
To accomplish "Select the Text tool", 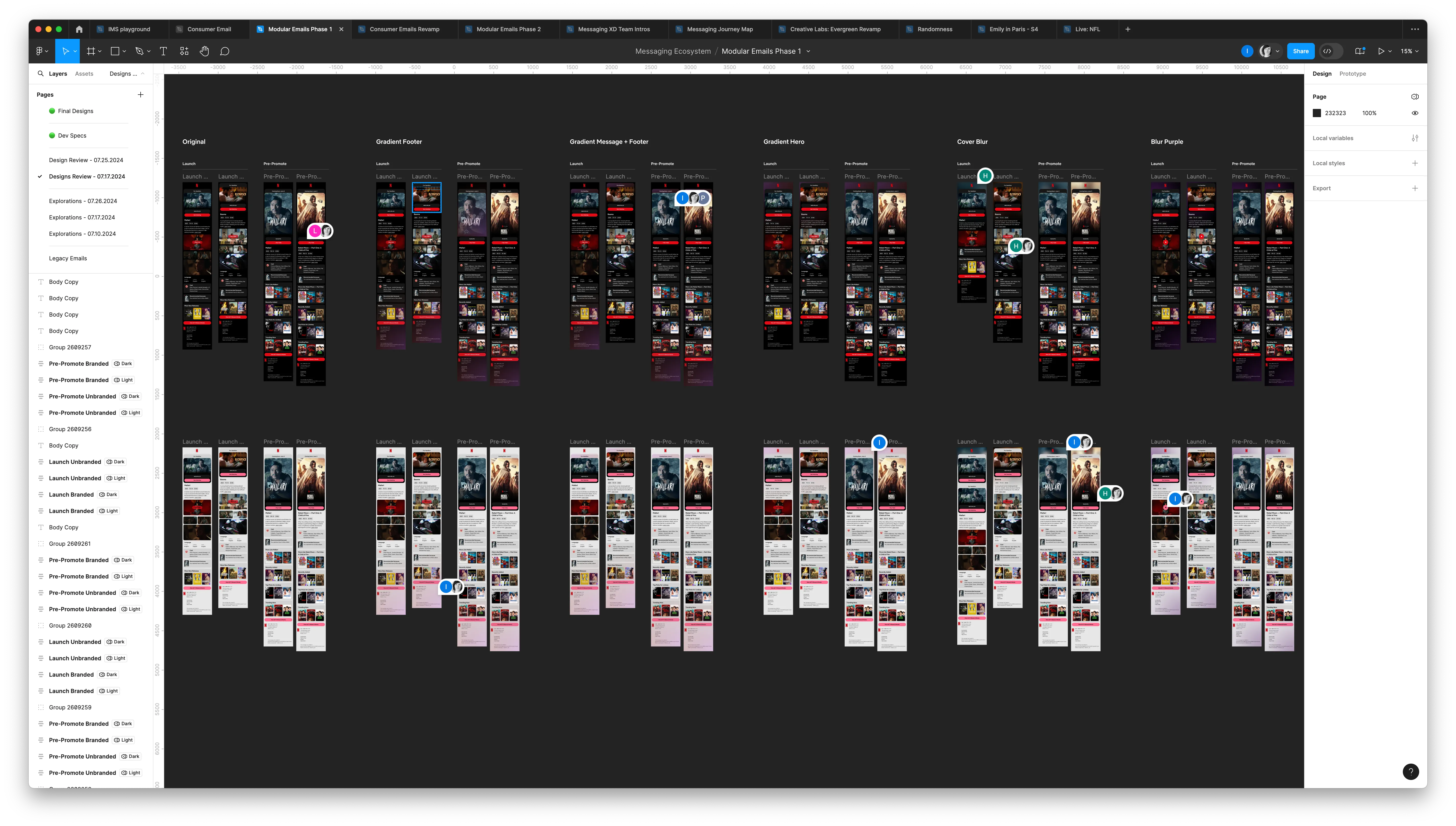I will (x=163, y=51).
